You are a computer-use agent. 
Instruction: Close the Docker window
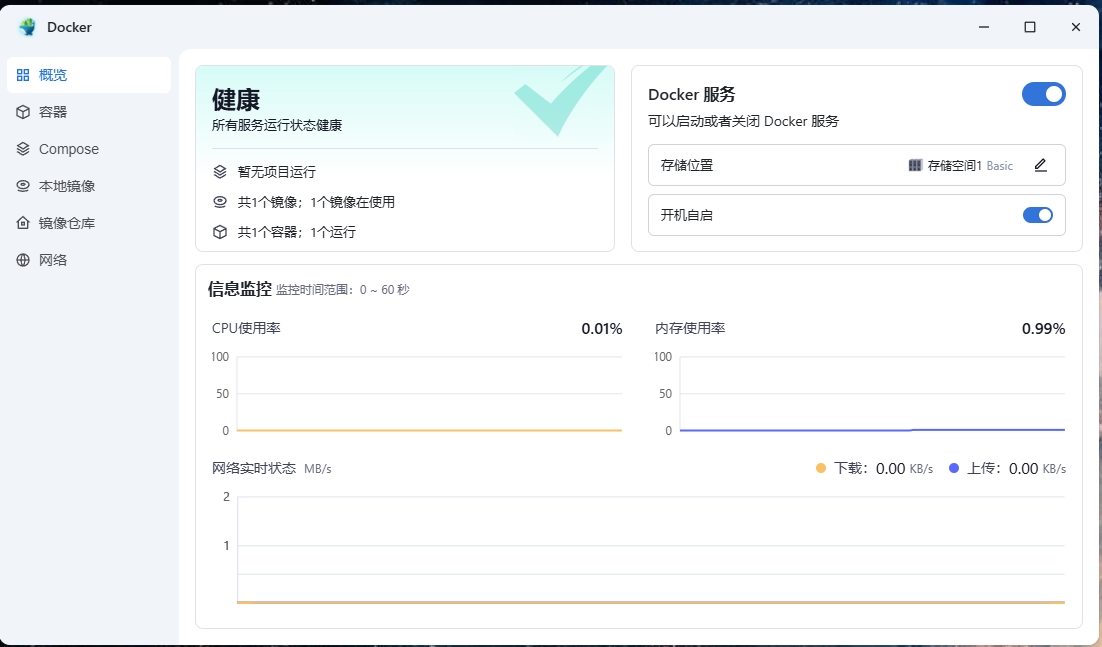[1076, 27]
